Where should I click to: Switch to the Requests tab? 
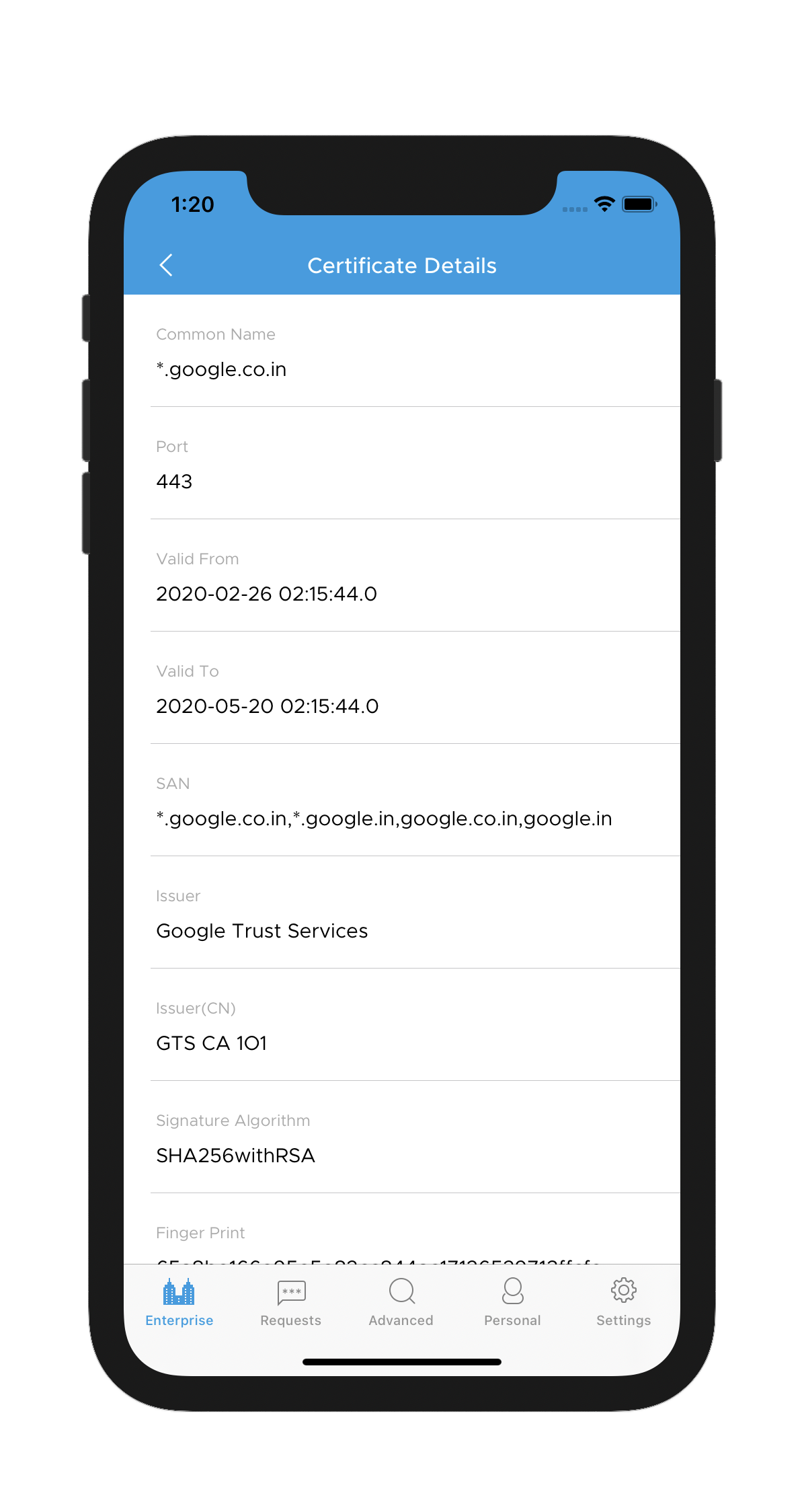[289, 1305]
